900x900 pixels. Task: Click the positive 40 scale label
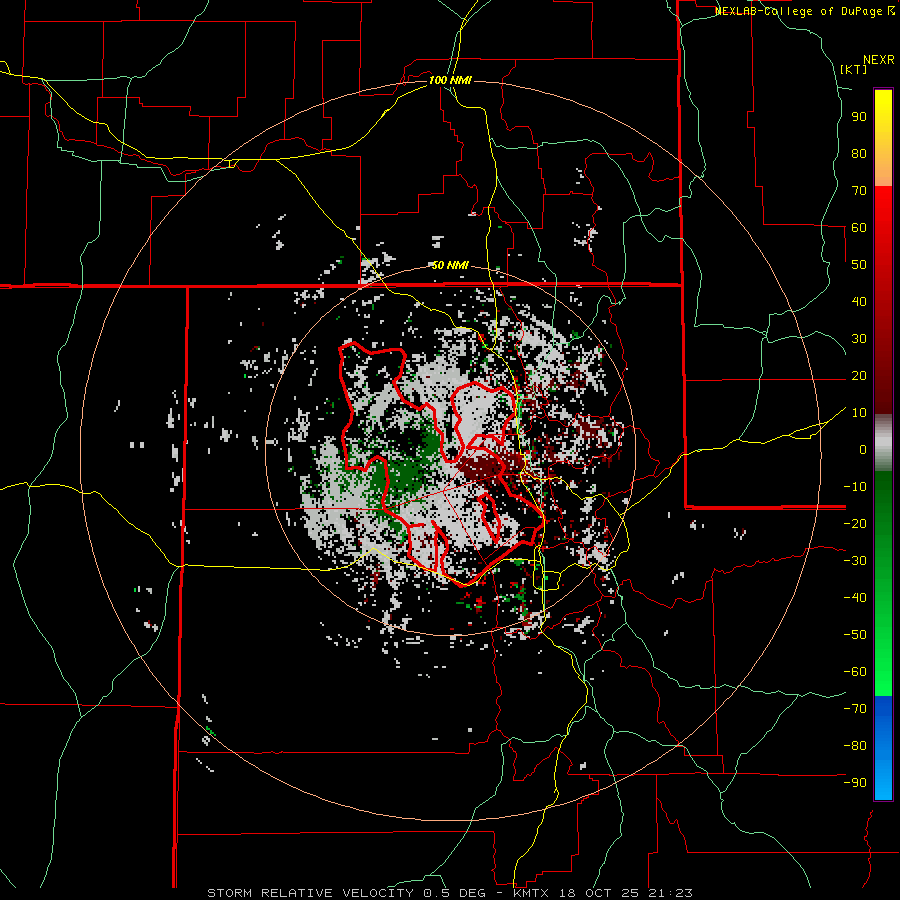pos(859,302)
